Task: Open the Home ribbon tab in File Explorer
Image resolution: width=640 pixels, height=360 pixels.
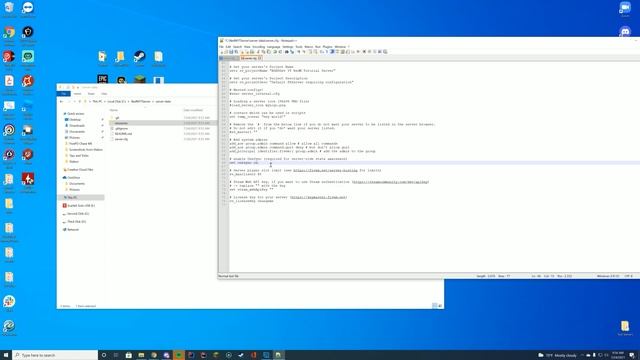Action: click(x=77, y=94)
